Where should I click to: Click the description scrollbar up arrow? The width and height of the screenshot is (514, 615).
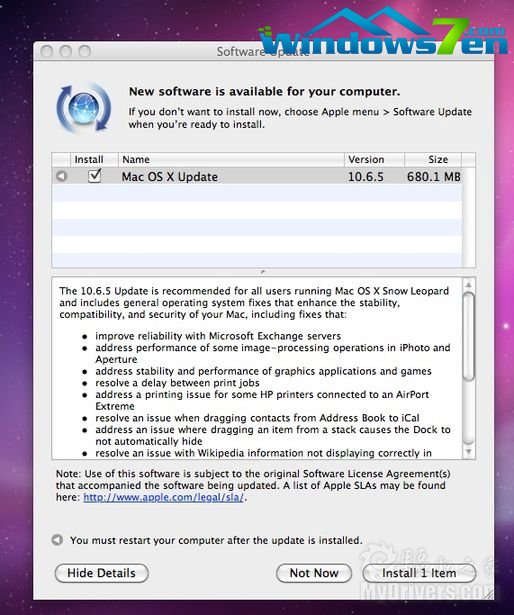point(468,284)
